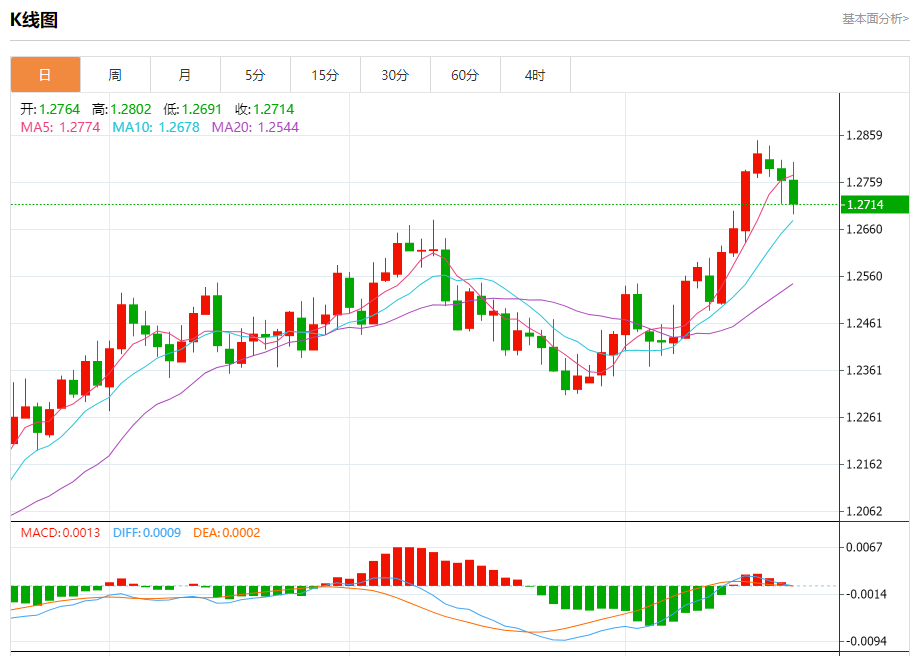Click the MA5: 1.2774 indicator label
This screenshot has height=656, width=914.
point(61,127)
